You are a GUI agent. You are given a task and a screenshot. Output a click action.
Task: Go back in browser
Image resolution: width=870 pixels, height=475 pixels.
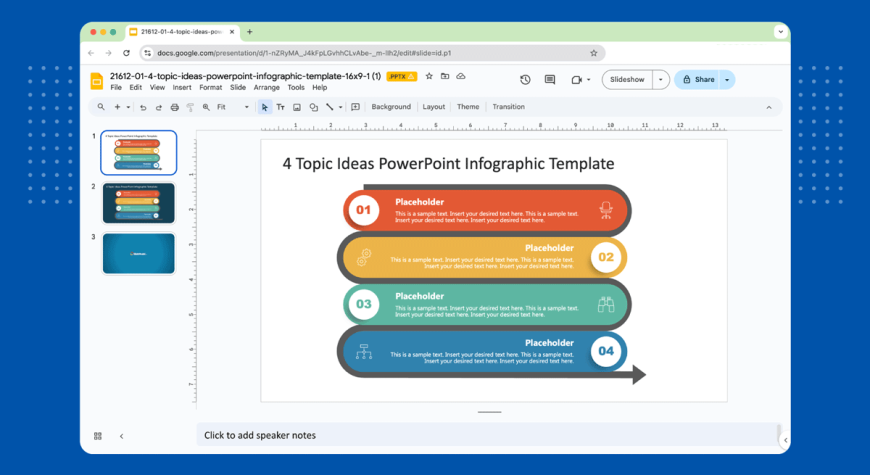(91, 53)
